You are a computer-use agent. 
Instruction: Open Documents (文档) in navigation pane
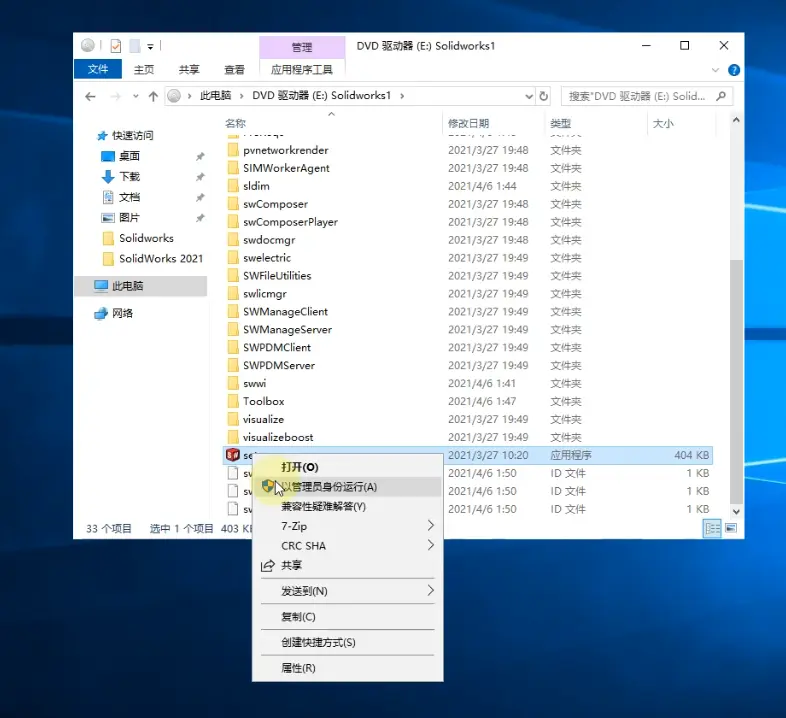tap(129, 197)
